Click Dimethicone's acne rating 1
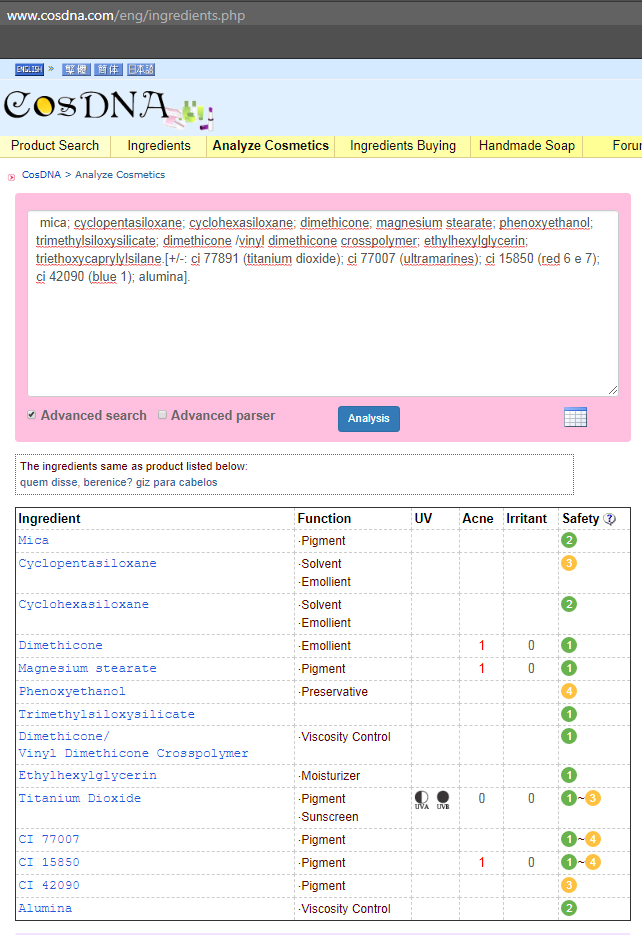The image size is (642, 935). (x=482, y=646)
